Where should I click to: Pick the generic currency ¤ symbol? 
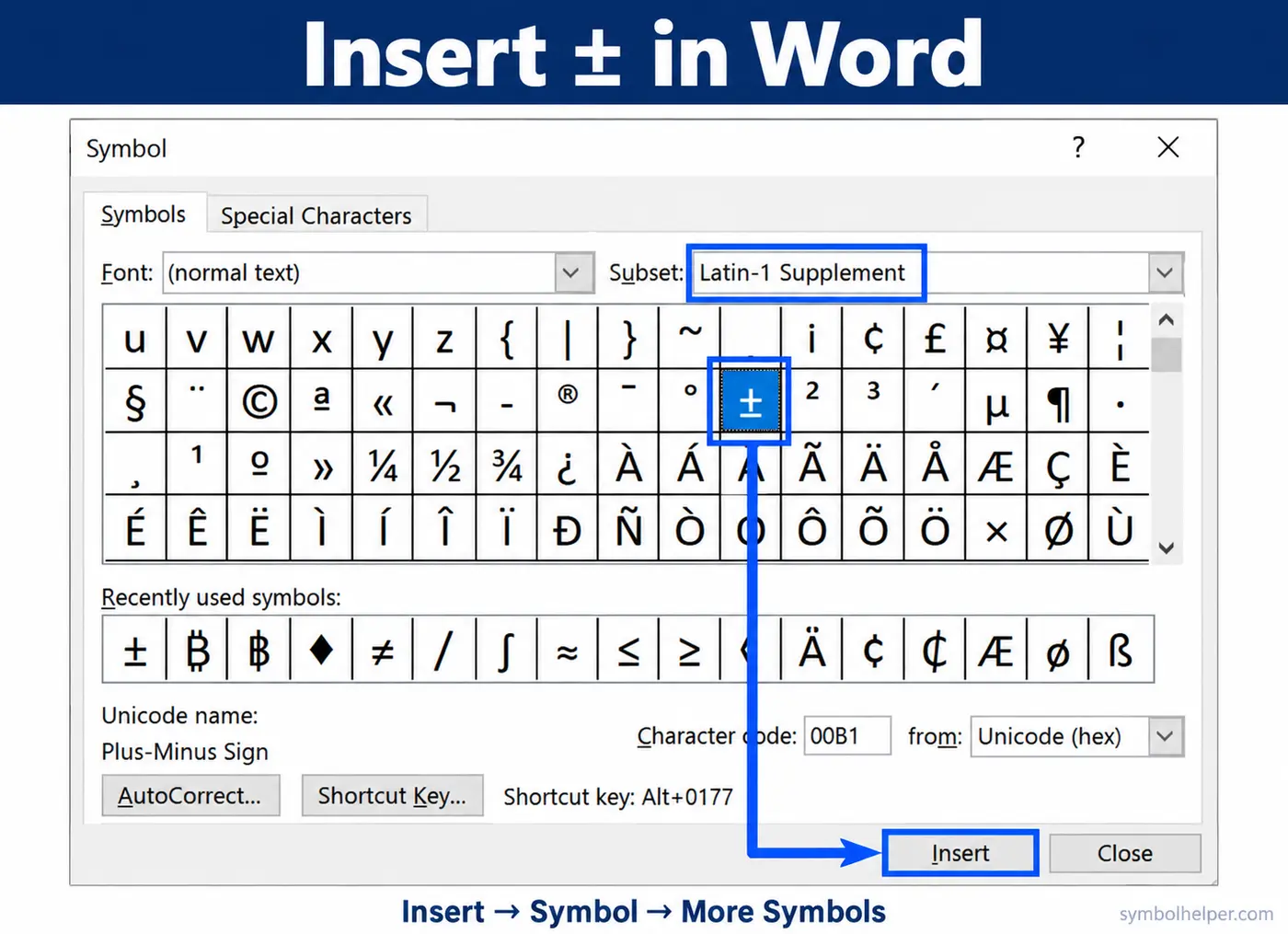(996, 339)
